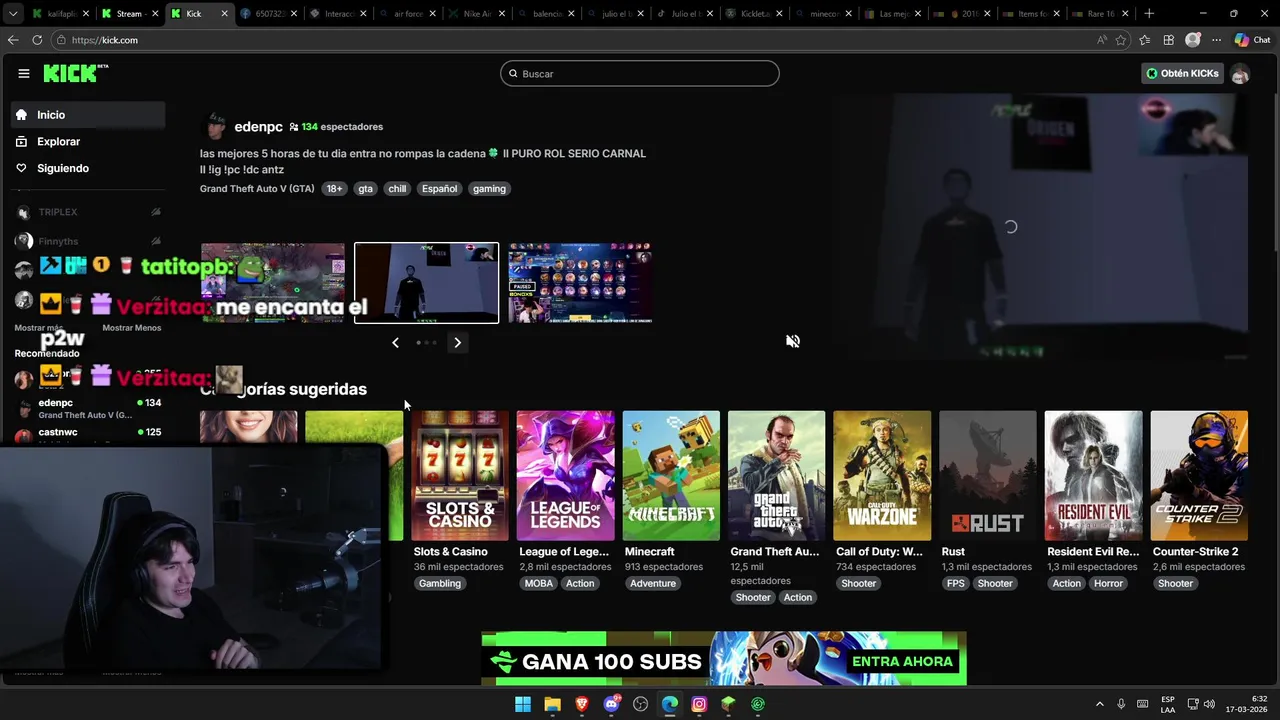Open Rust category card

[x=988, y=476]
